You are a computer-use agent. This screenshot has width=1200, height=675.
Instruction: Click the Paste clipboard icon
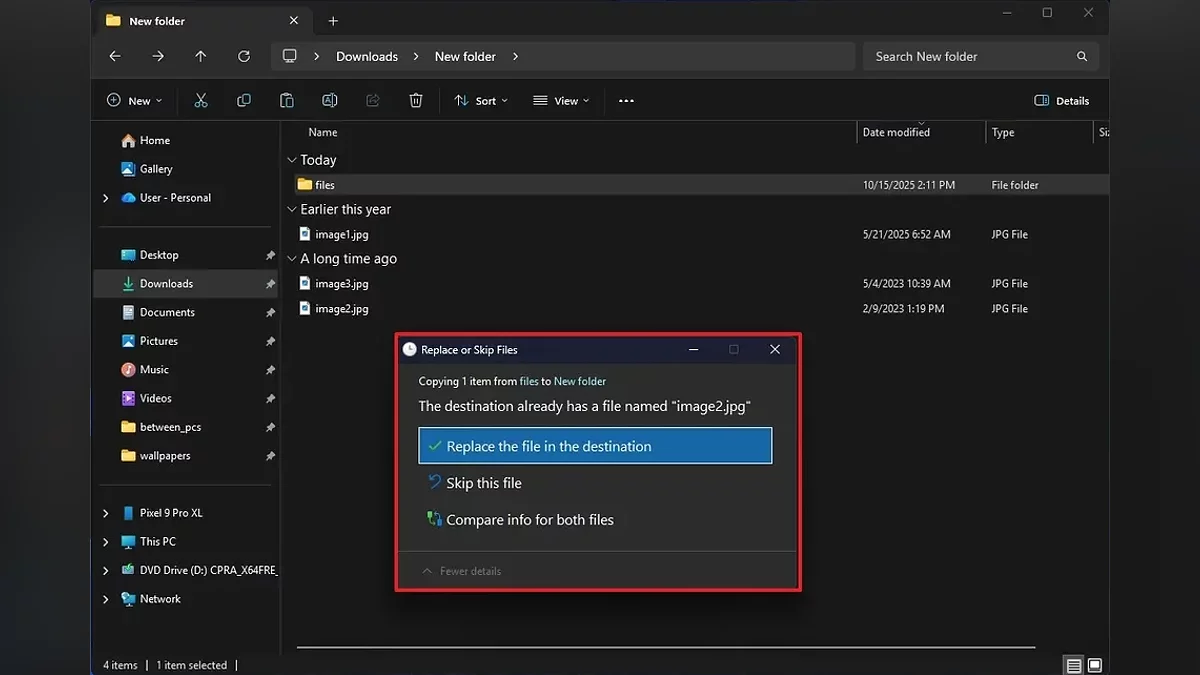pos(287,101)
